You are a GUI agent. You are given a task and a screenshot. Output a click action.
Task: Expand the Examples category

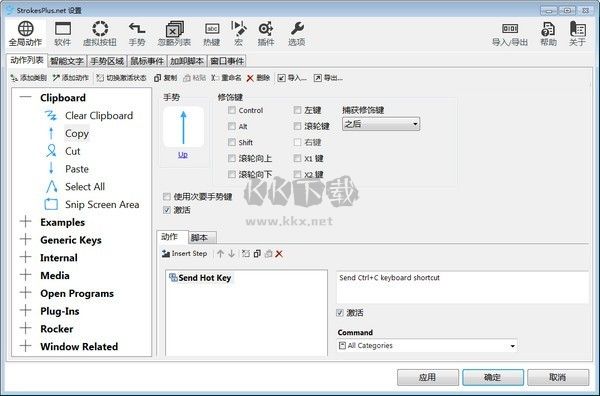(26, 222)
